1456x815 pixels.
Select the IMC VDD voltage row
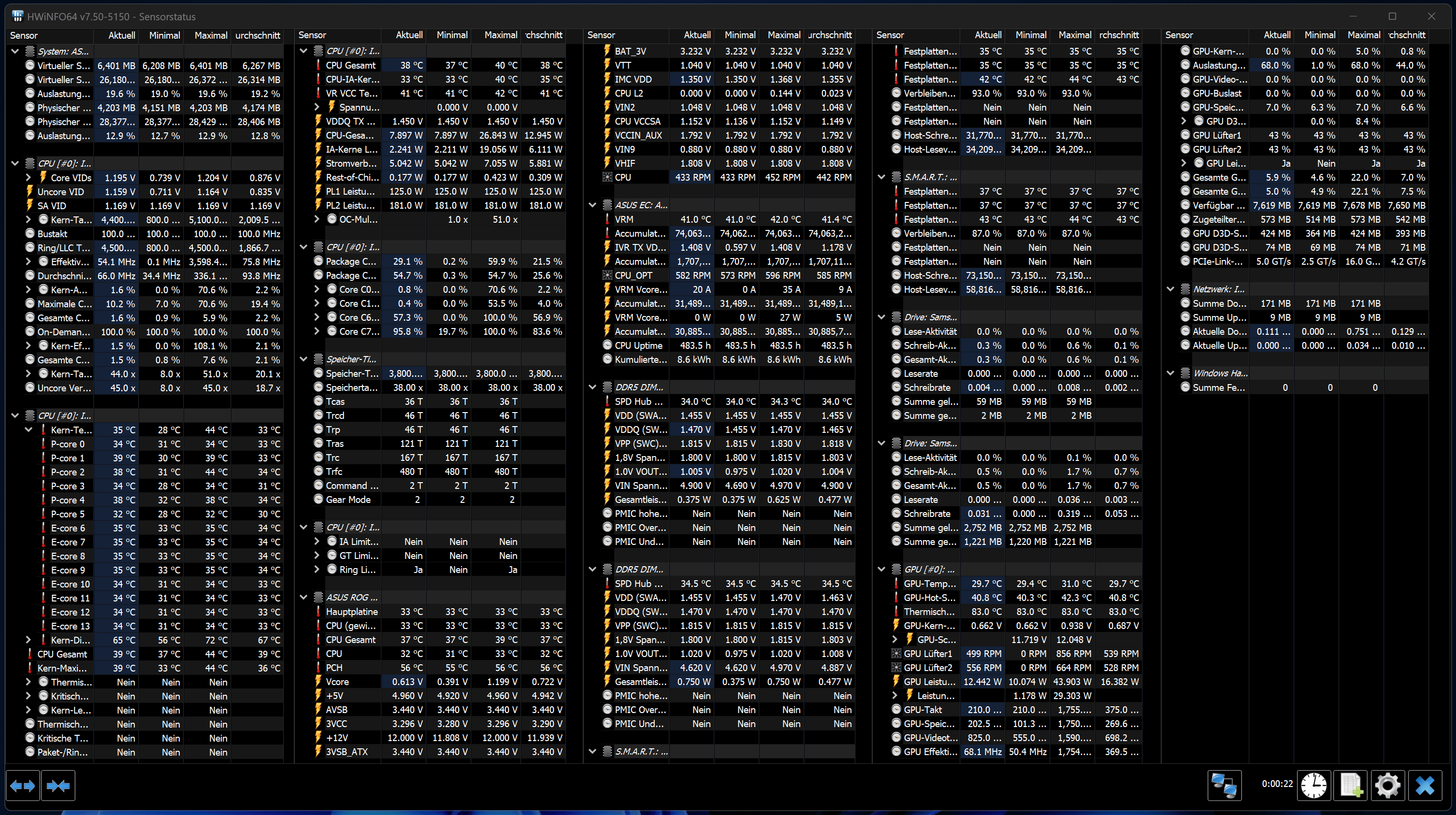[720, 79]
